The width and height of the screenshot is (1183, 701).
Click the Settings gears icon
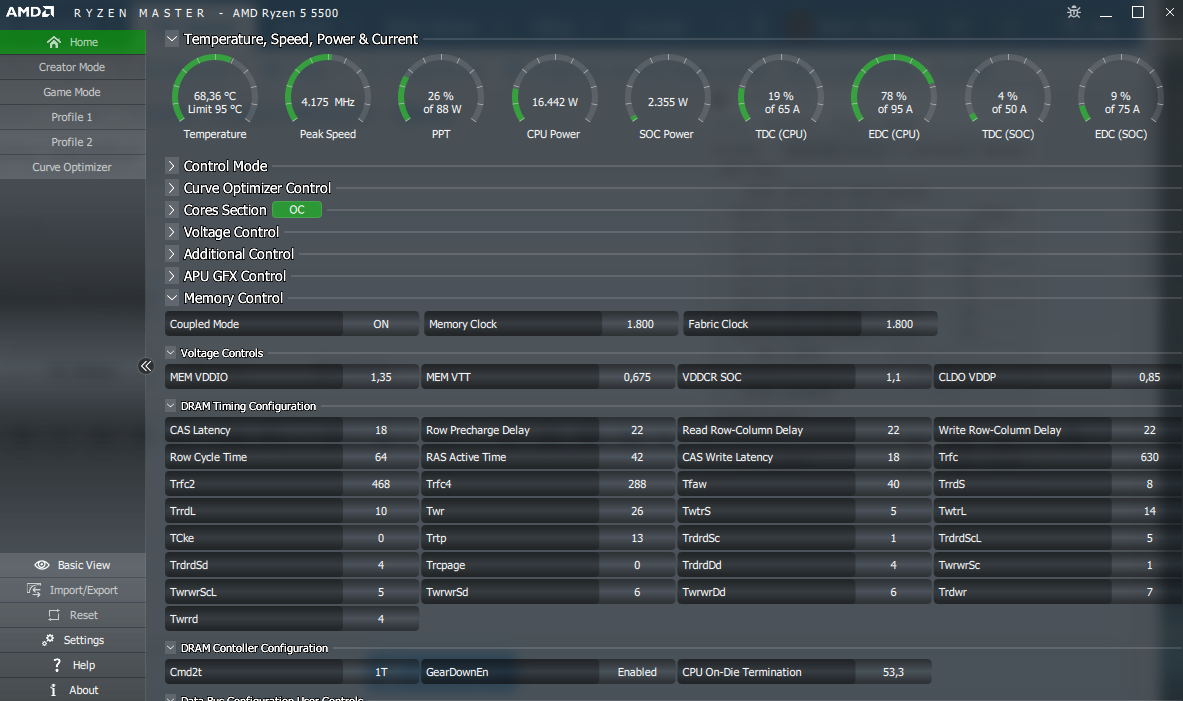click(48, 640)
